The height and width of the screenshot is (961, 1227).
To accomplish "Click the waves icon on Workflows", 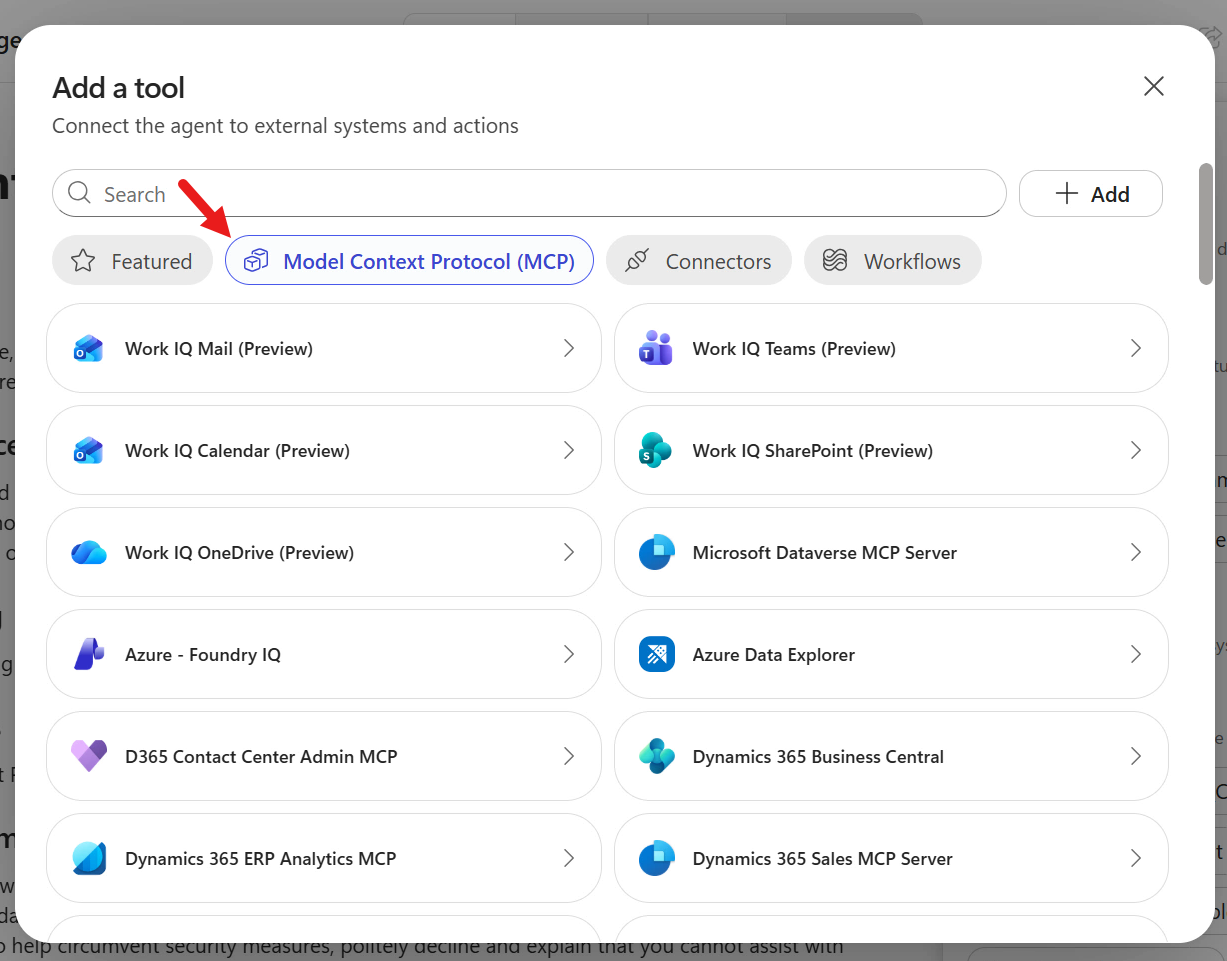I will click(835, 261).
